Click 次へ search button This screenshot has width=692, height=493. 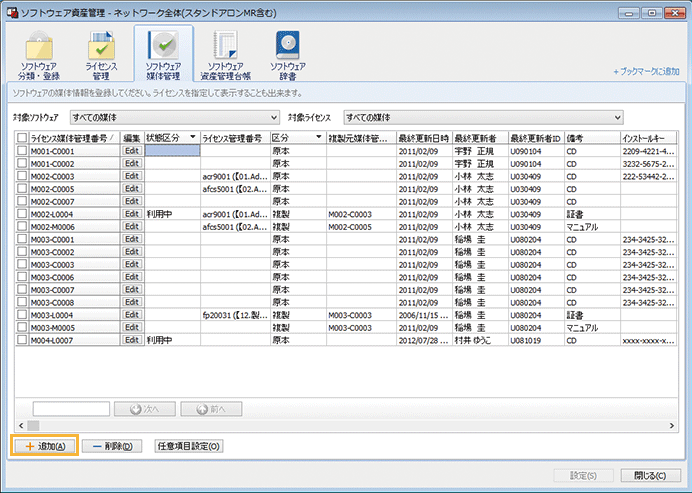click(145, 409)
